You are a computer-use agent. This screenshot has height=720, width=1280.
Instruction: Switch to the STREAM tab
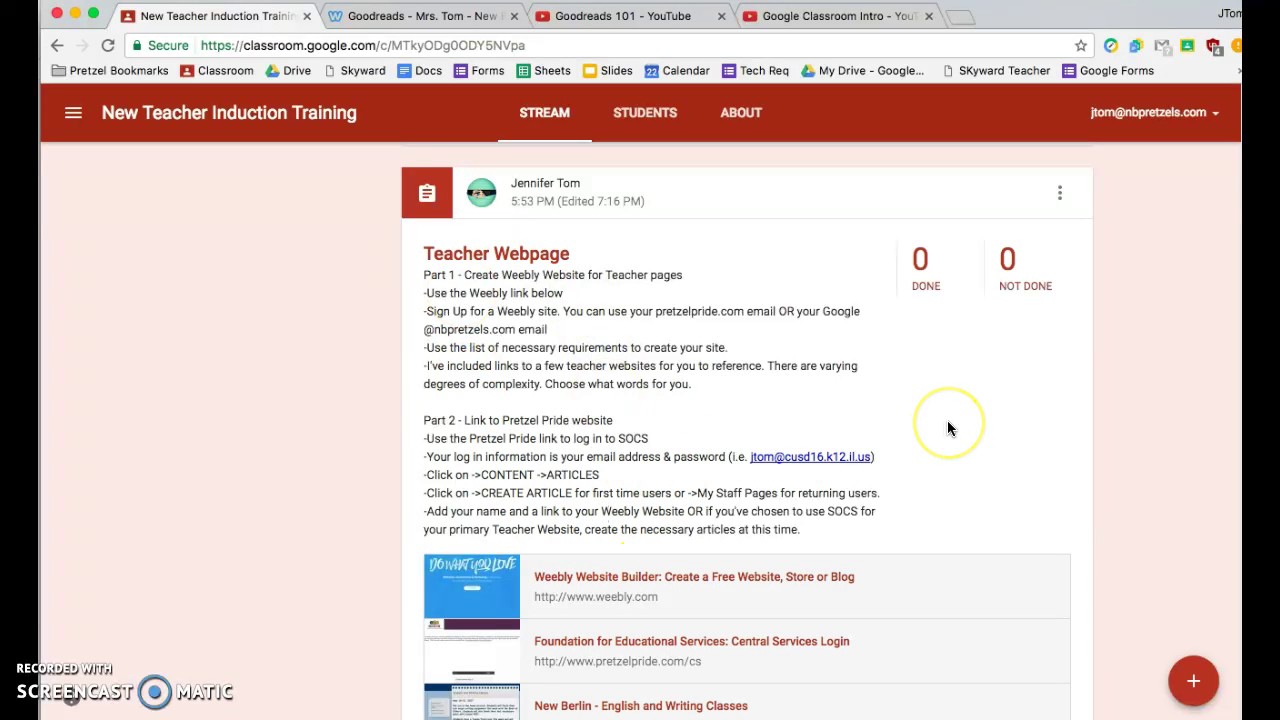[544, 113]
